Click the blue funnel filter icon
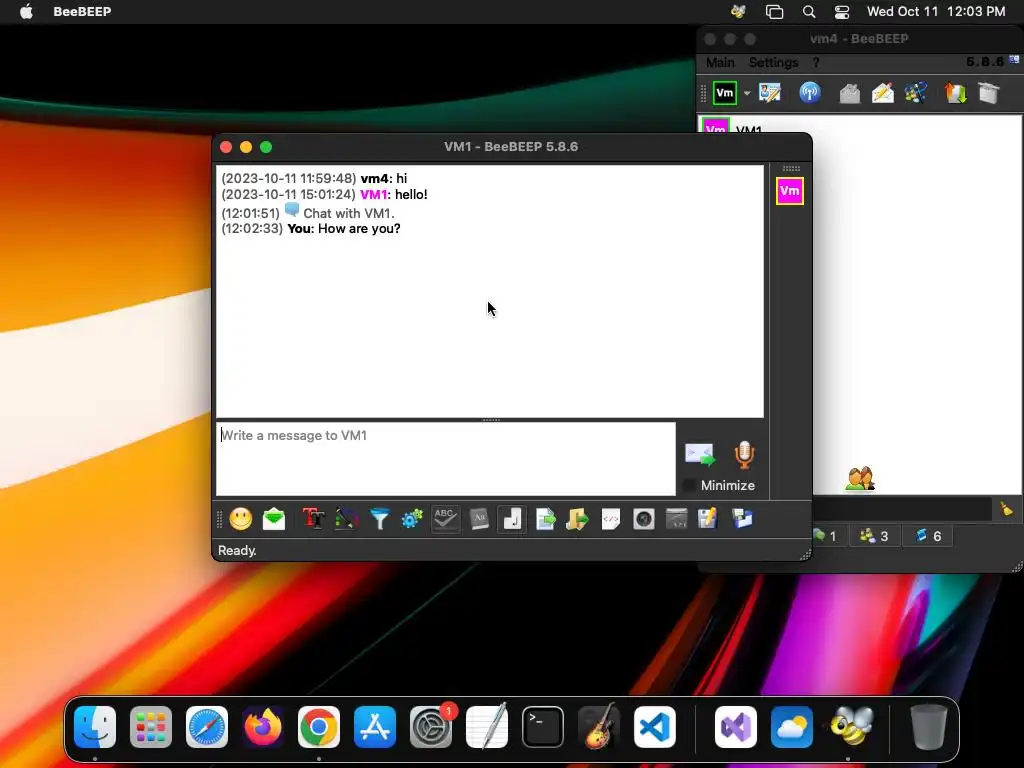 [x=379, y=519]
